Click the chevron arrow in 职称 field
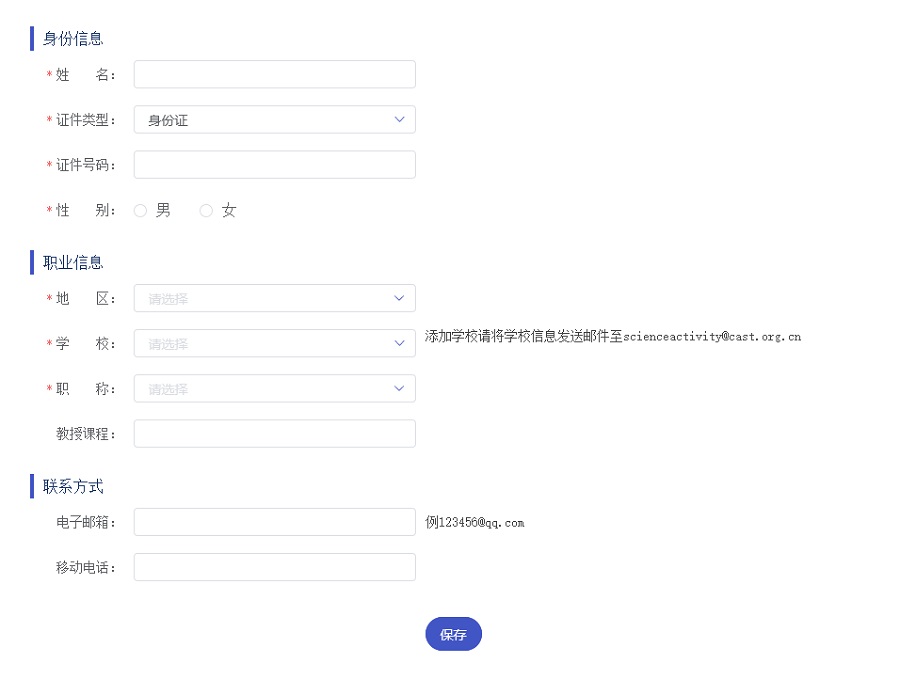The height and width of the screenshot is (679, 900). tap(399, 388)
